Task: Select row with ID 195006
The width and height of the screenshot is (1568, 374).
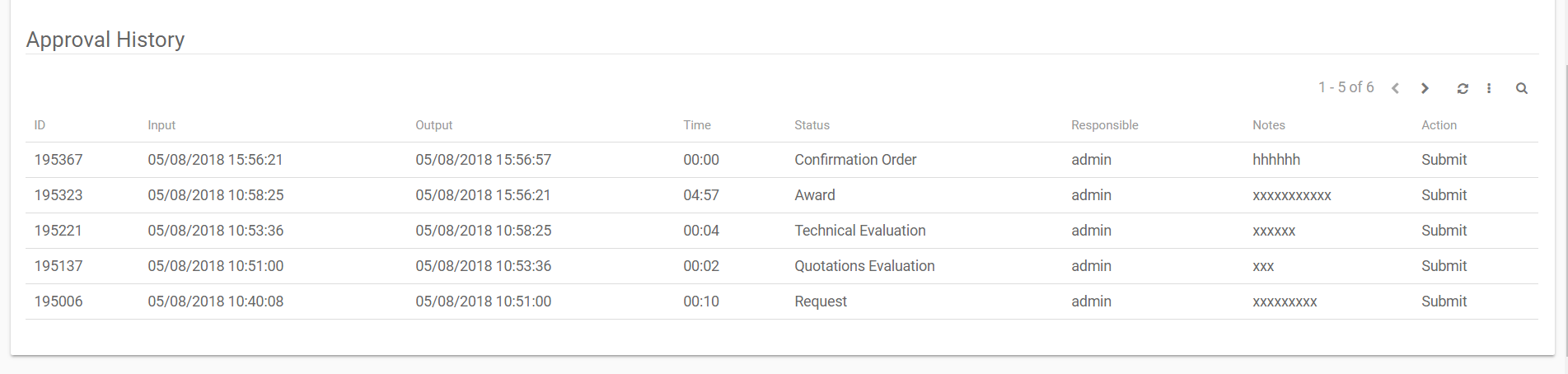Action: tap(59, 302)
